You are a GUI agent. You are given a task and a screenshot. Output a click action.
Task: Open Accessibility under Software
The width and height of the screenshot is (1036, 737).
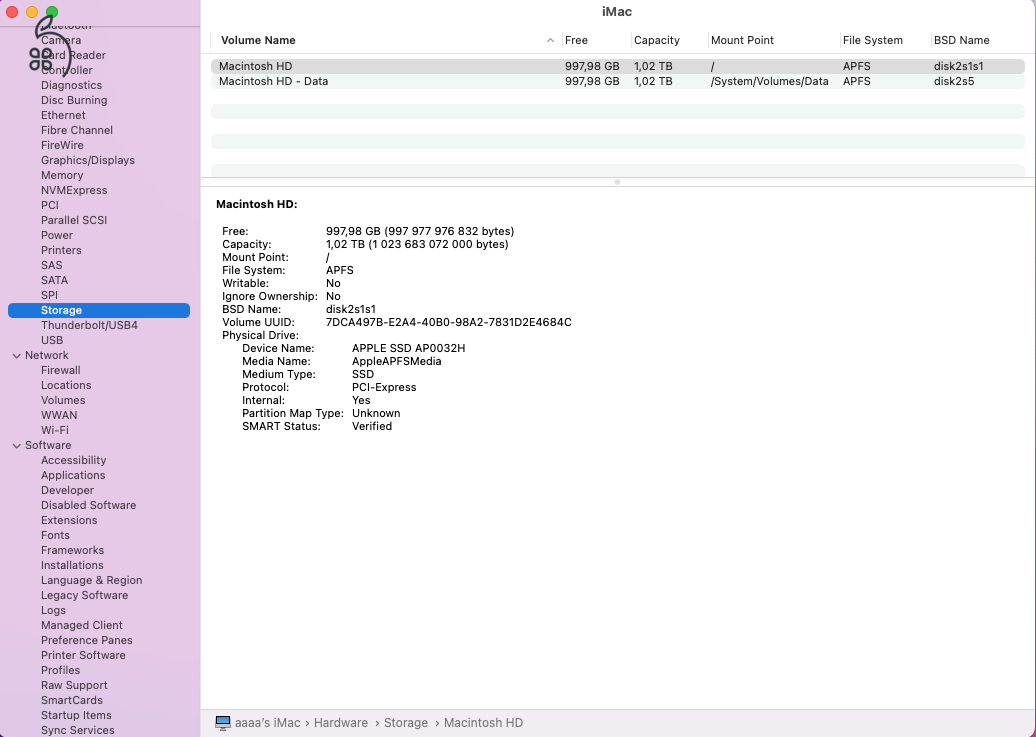point(73,460)
